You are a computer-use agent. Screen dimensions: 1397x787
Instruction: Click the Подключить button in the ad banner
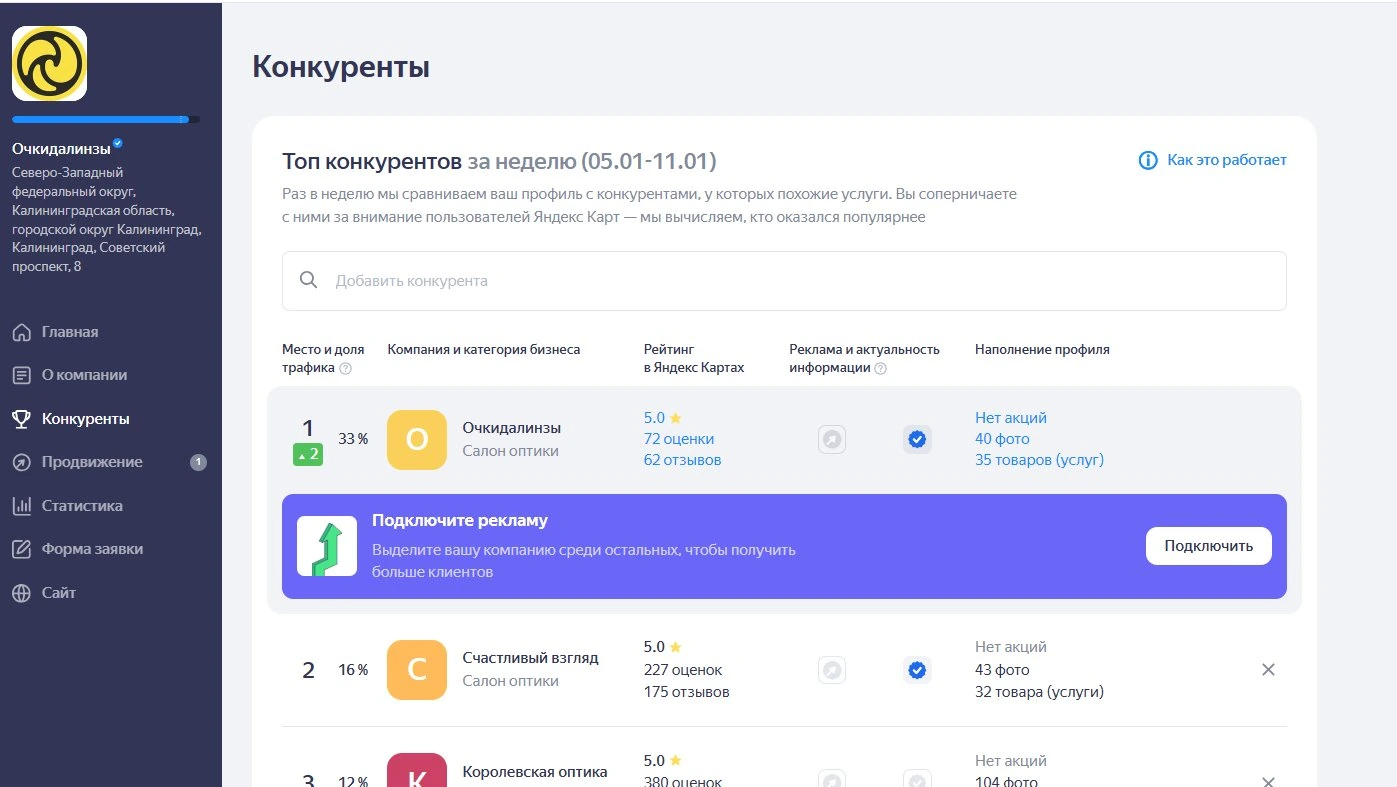pyautogui.click(x=1208, y=546)
